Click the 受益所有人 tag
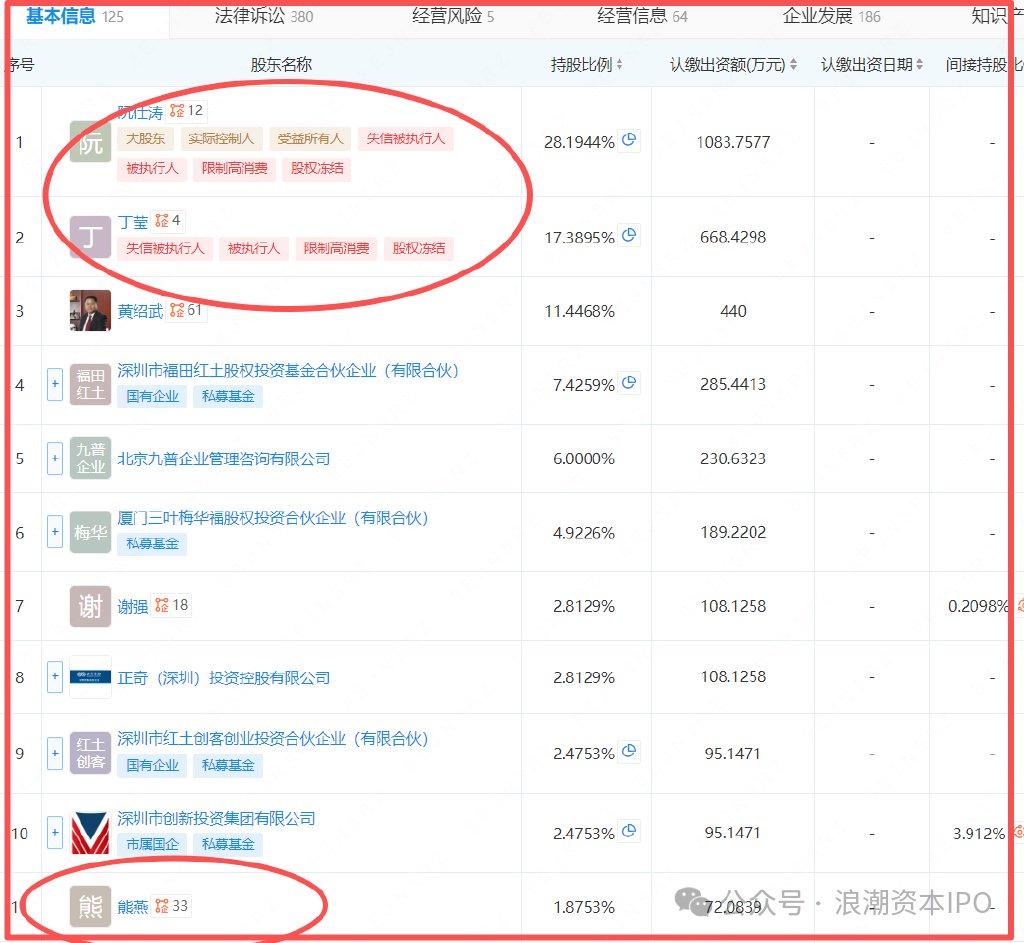The image size is (1024, 943). (310, 138)
